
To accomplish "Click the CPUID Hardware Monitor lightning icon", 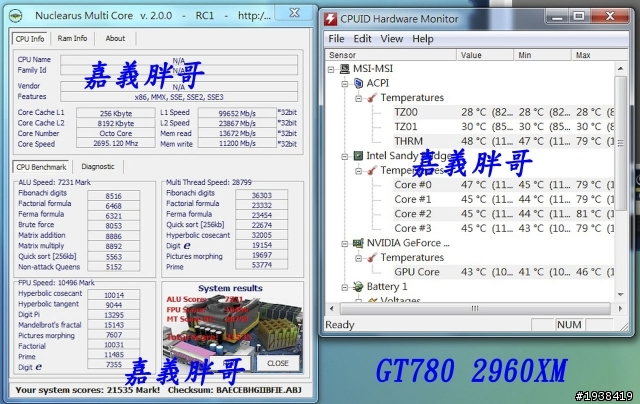I will (x=330, y=19).
